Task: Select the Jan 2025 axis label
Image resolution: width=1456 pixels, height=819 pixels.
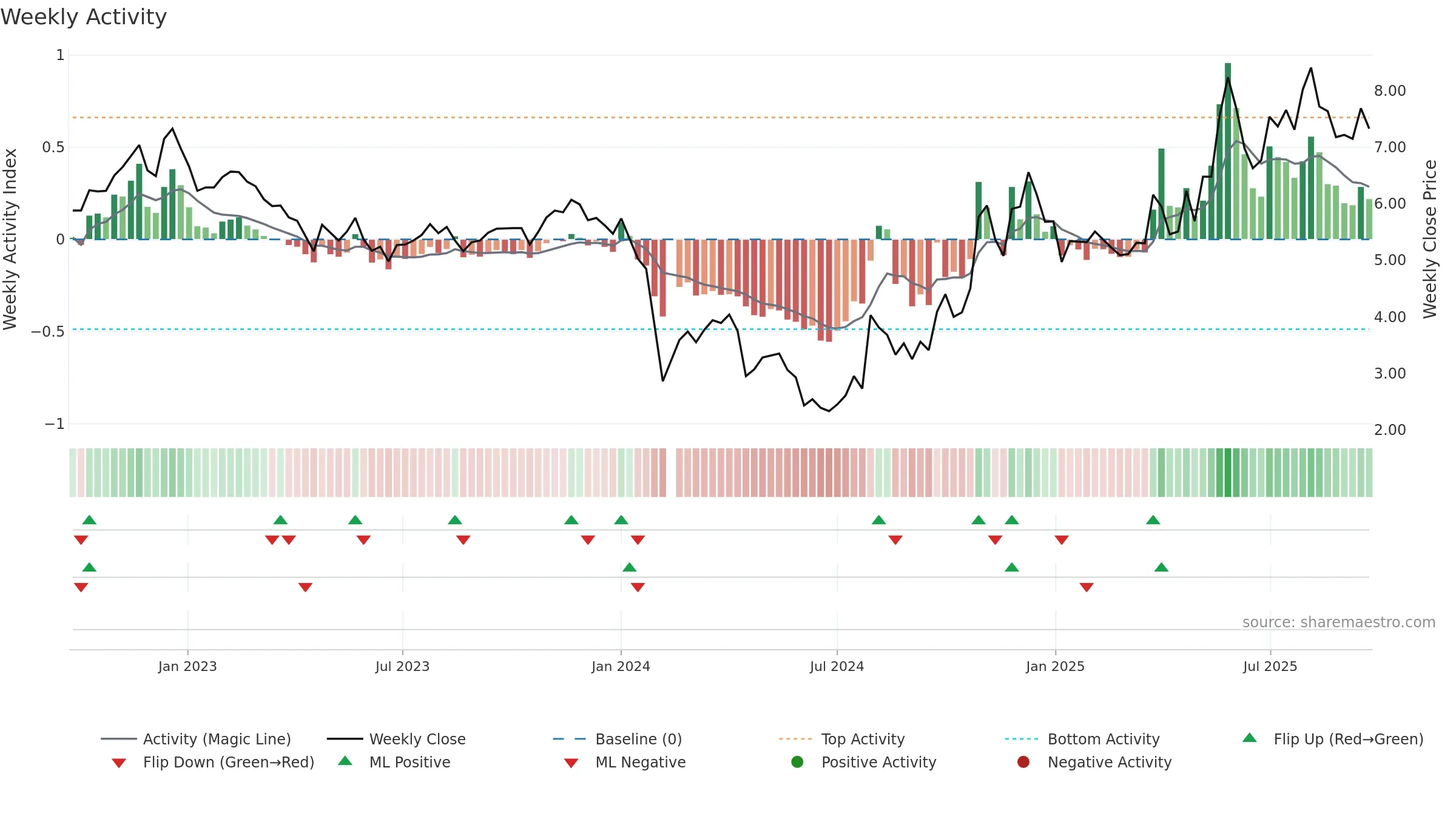Action: [x=1055, y=666]
